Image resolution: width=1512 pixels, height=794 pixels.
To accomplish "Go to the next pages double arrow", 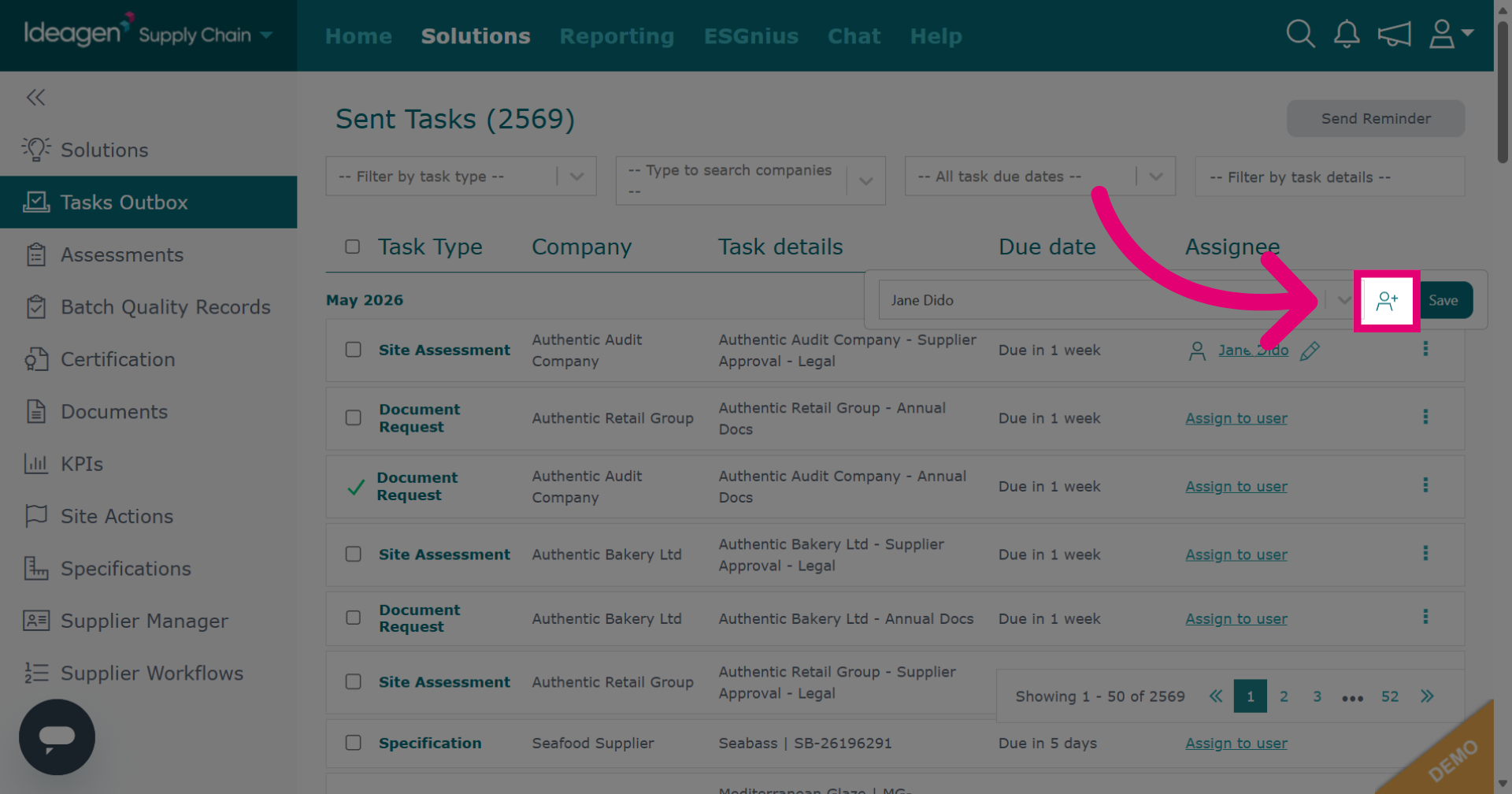I will click(x=1427, y=696).
